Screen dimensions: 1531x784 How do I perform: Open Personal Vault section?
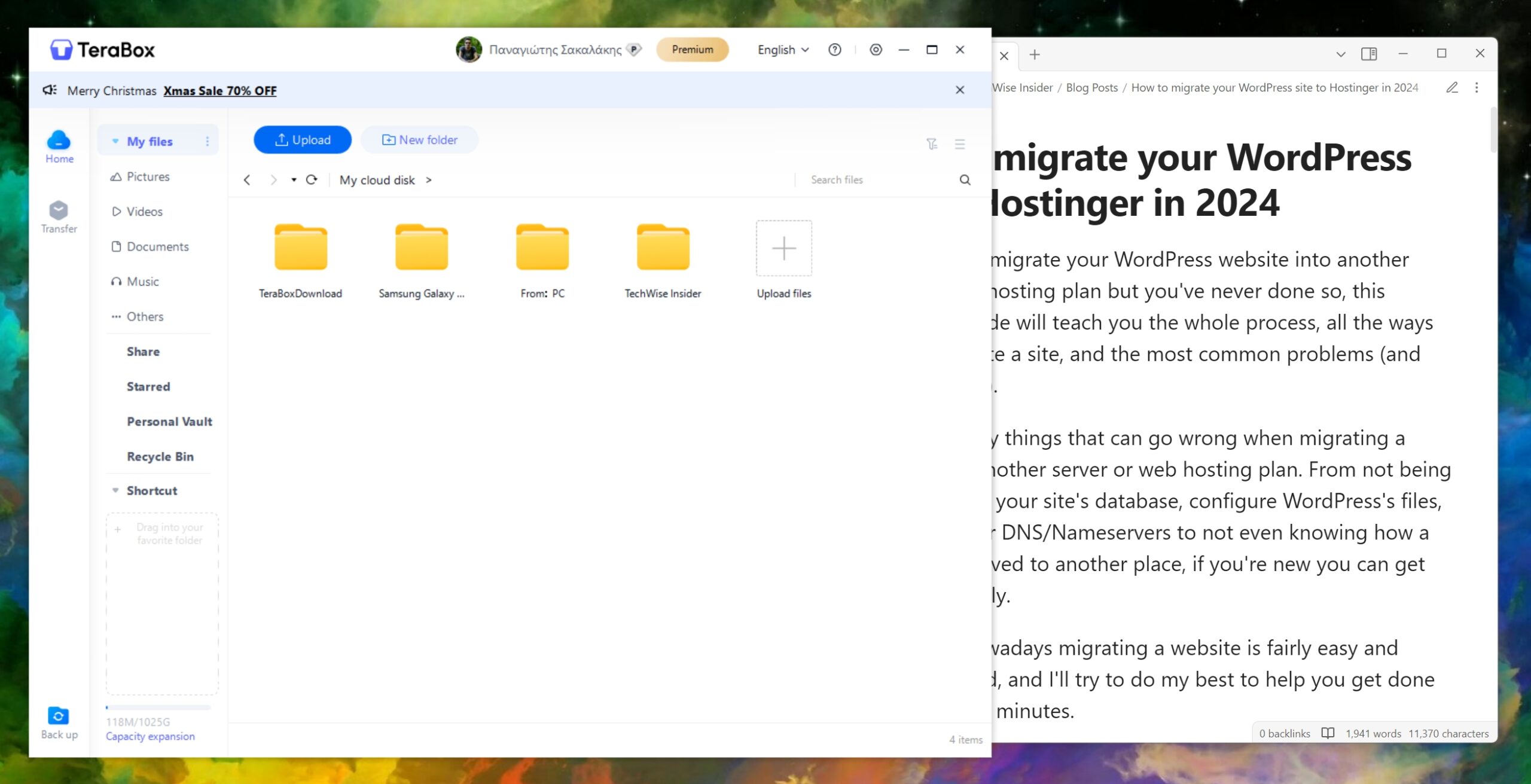pyautogui.click(x=168, y=421)
